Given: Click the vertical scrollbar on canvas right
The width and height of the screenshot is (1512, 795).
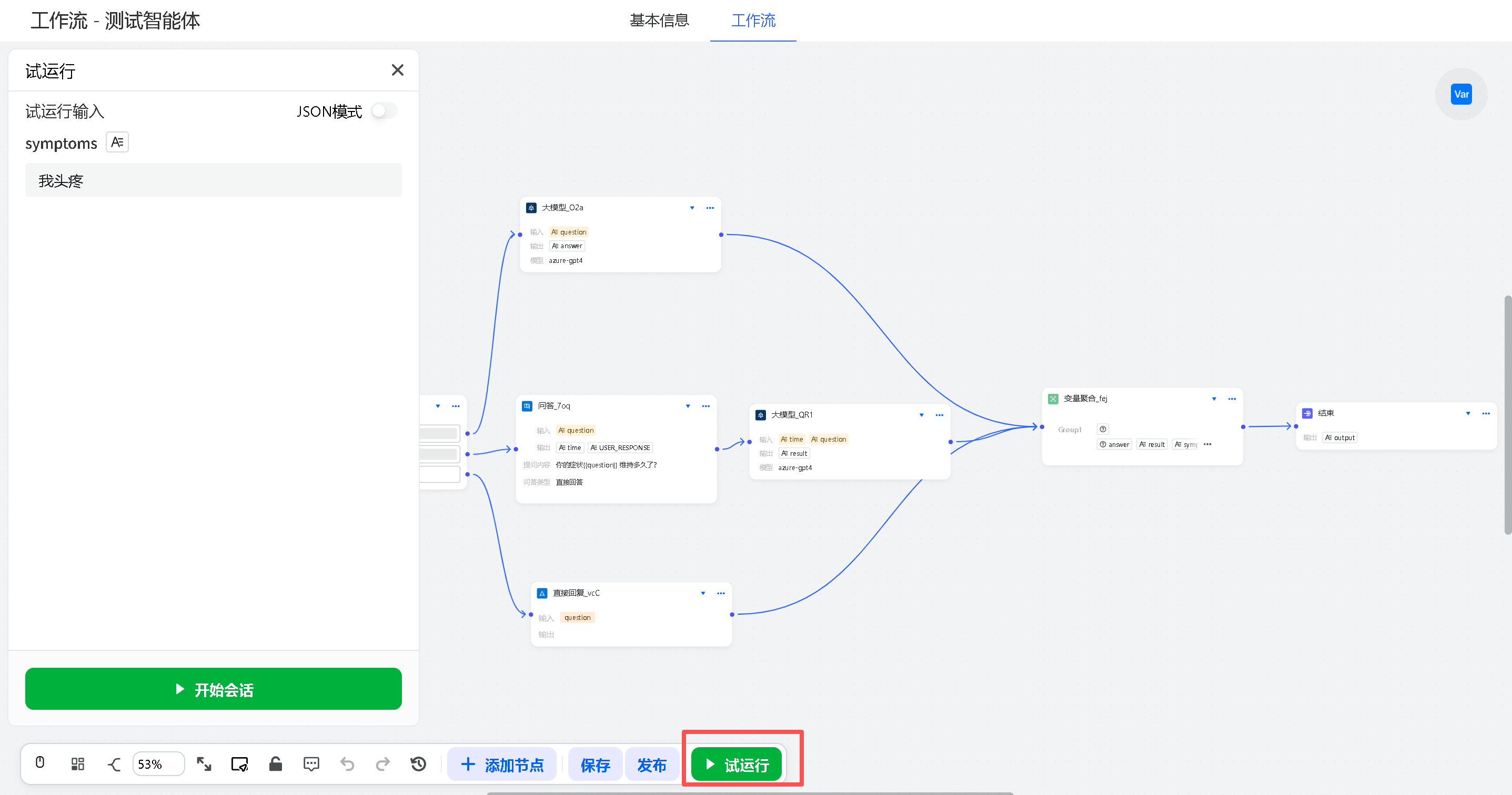Looking at the screenshot, I should click(x=1507, y=414).
